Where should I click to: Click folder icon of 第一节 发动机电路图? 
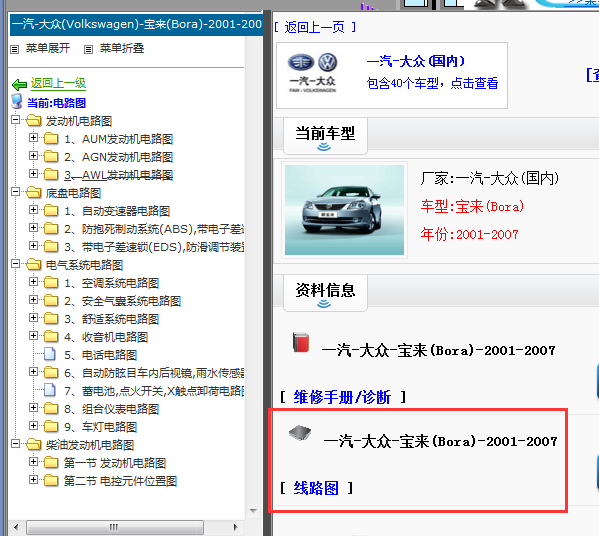[x=51, y=462]
